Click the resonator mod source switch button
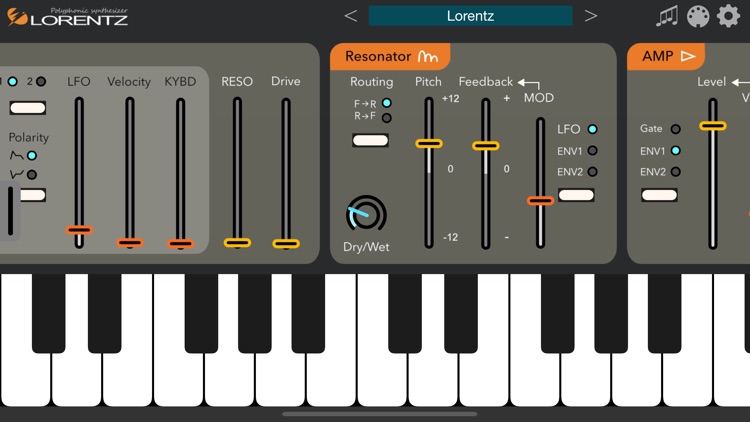750x422 pixels. coord(576,195)
